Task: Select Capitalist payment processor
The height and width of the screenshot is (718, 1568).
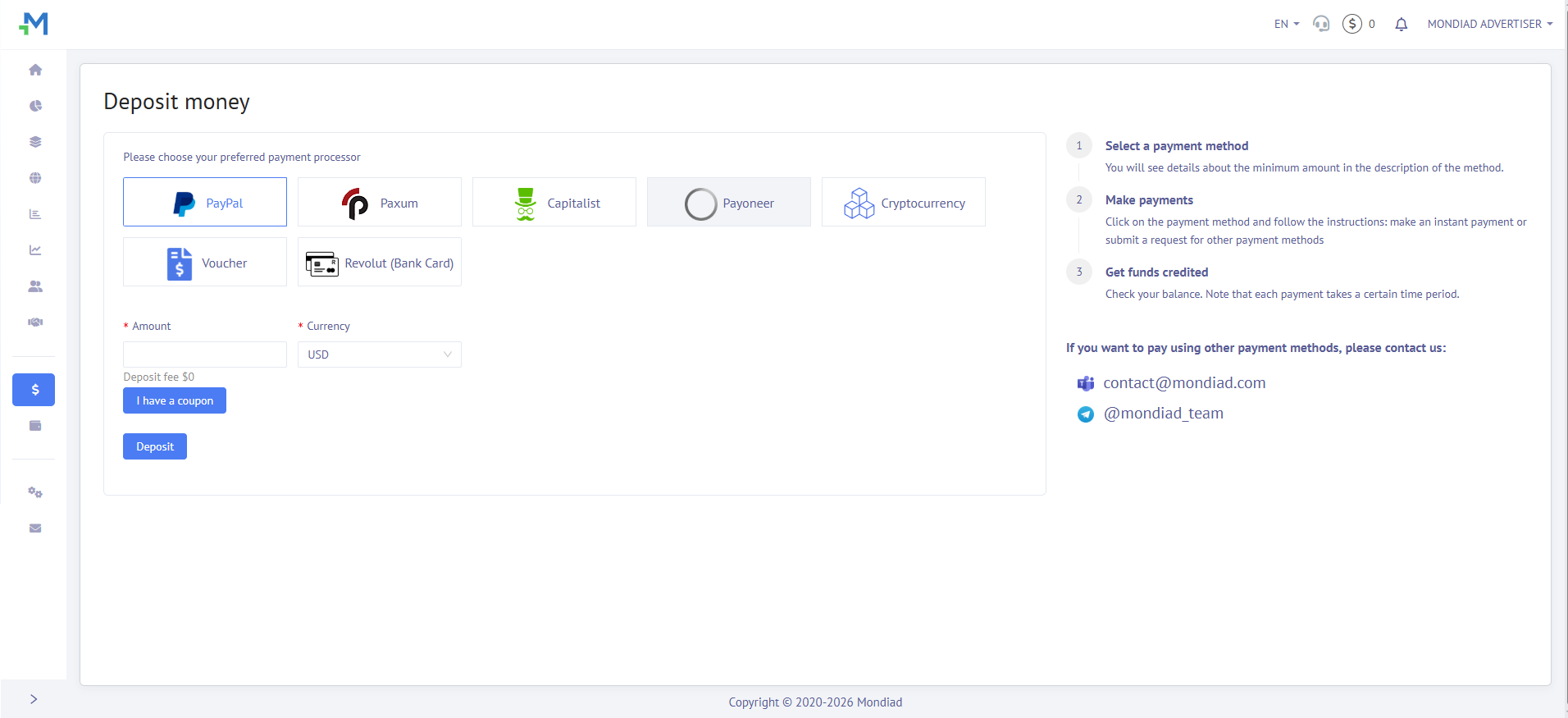Action: click(554, 202)
